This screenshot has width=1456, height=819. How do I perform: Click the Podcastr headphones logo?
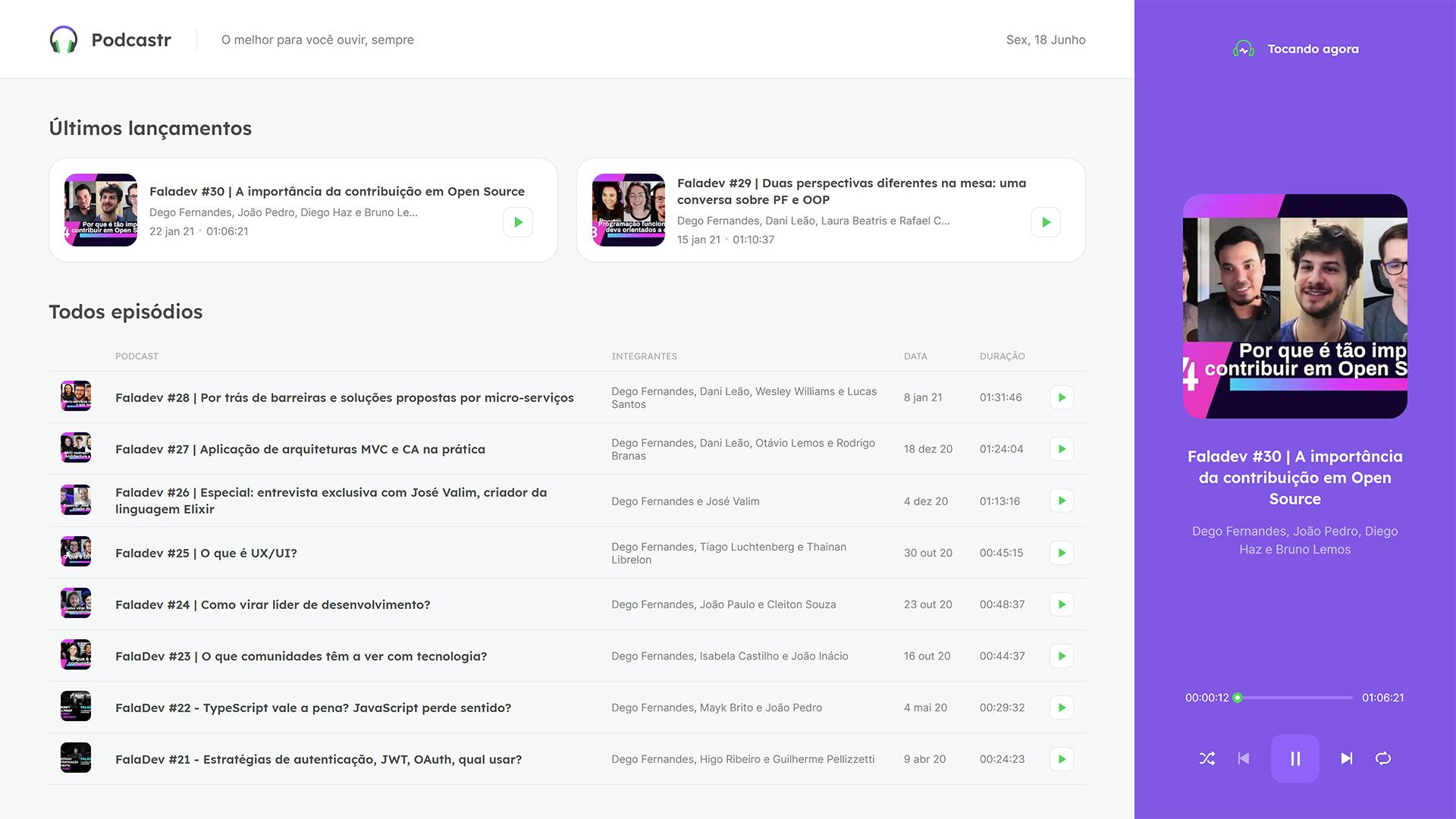64,39
